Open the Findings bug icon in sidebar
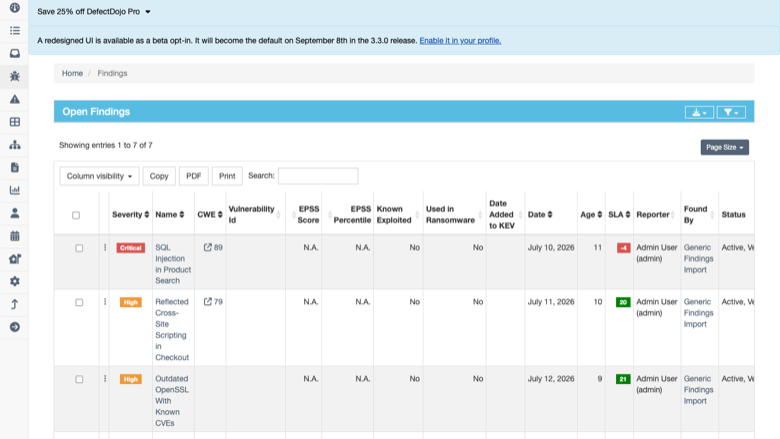The width and height of the screenshot is (780, 439). pos(14,77)
